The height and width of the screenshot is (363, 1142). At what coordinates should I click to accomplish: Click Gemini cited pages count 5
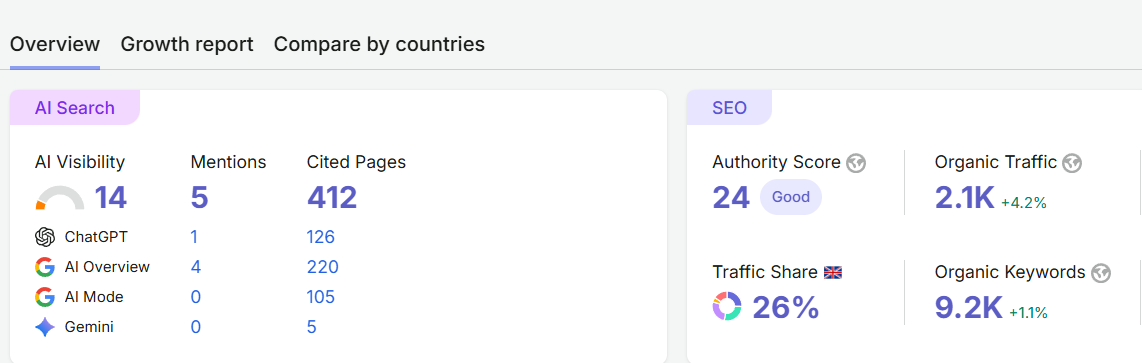click(x=312, y=327)
